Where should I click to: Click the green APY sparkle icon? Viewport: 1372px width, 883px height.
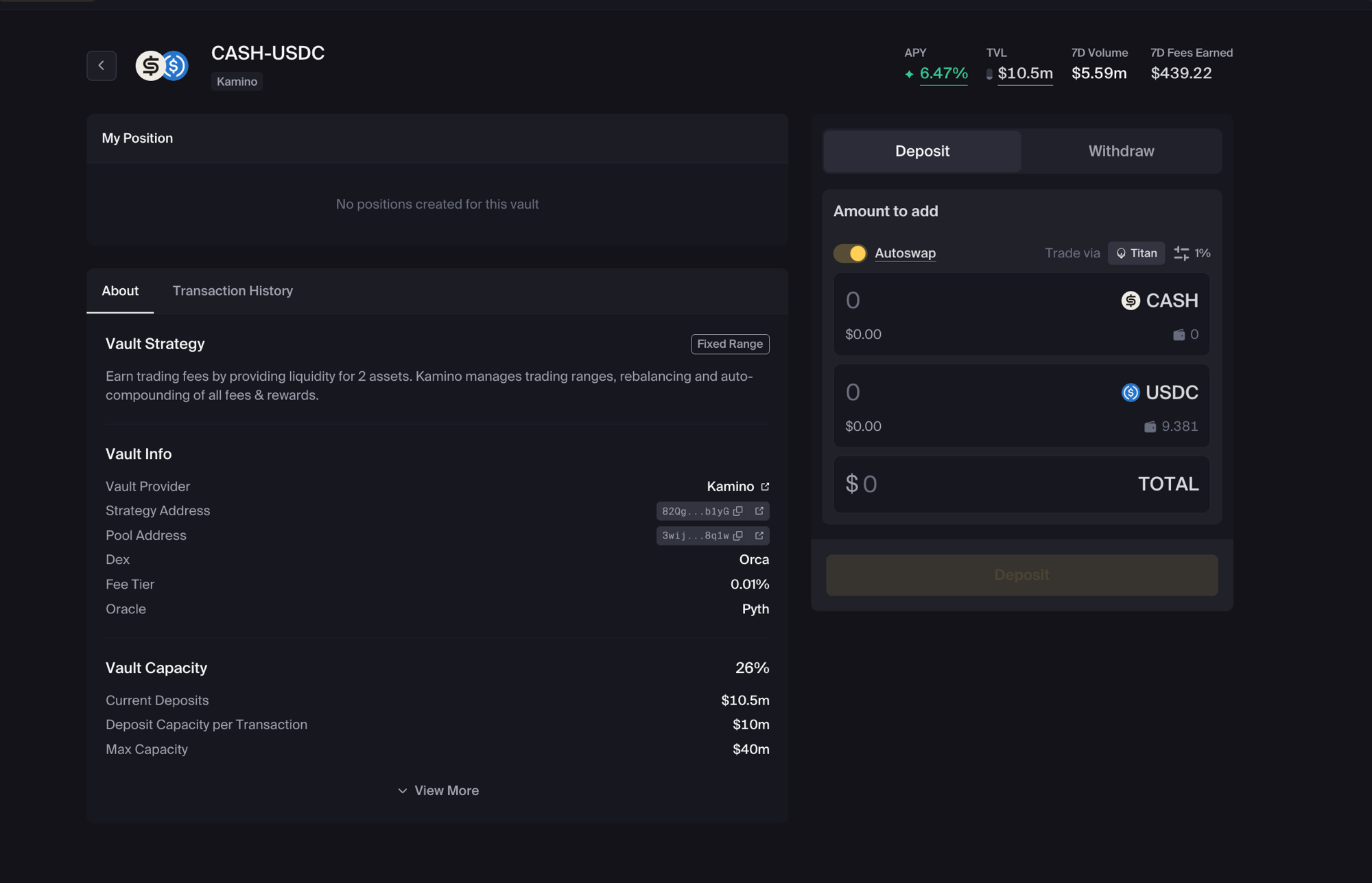(909, 74)
